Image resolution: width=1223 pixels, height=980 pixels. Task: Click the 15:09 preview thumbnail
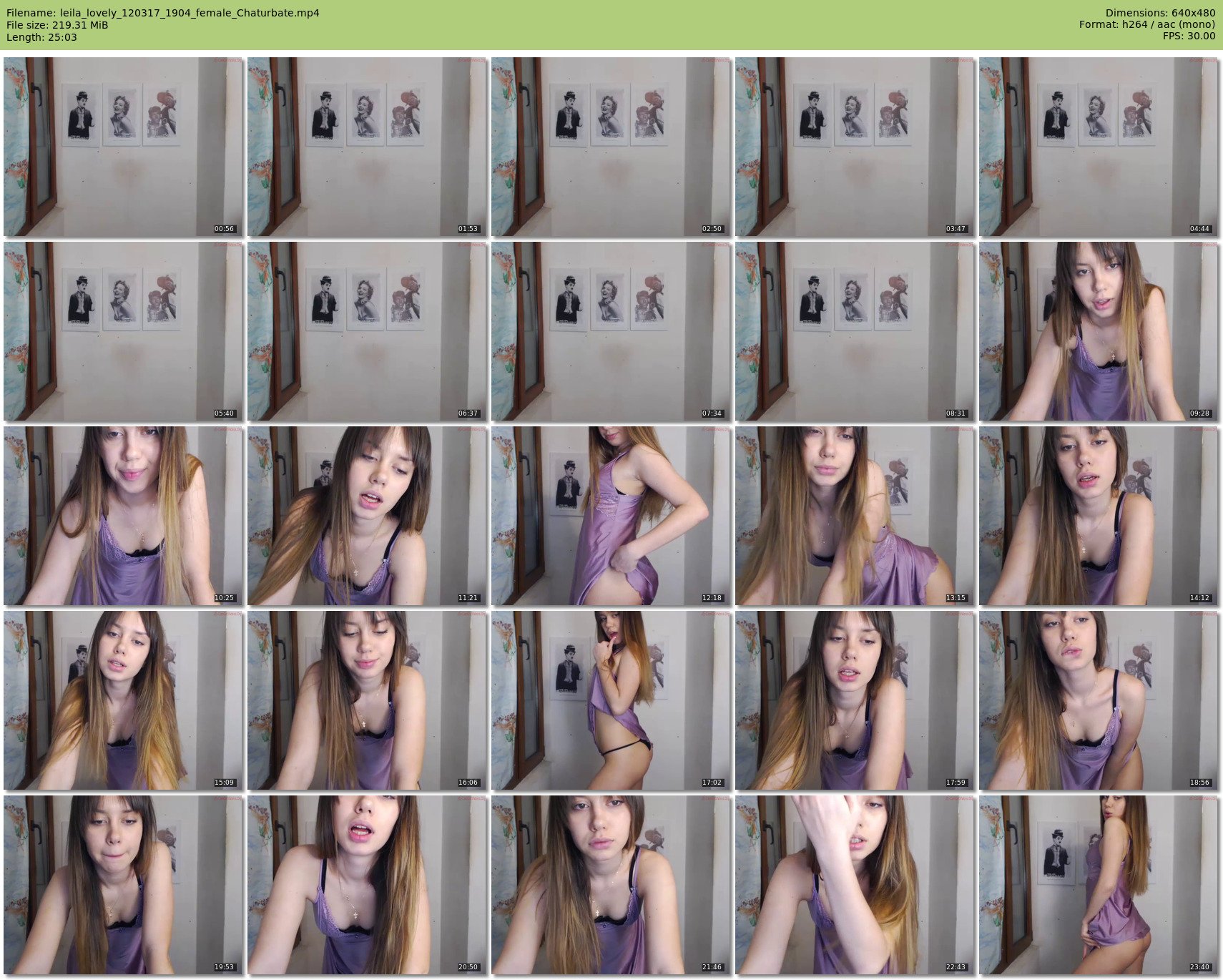123,700
